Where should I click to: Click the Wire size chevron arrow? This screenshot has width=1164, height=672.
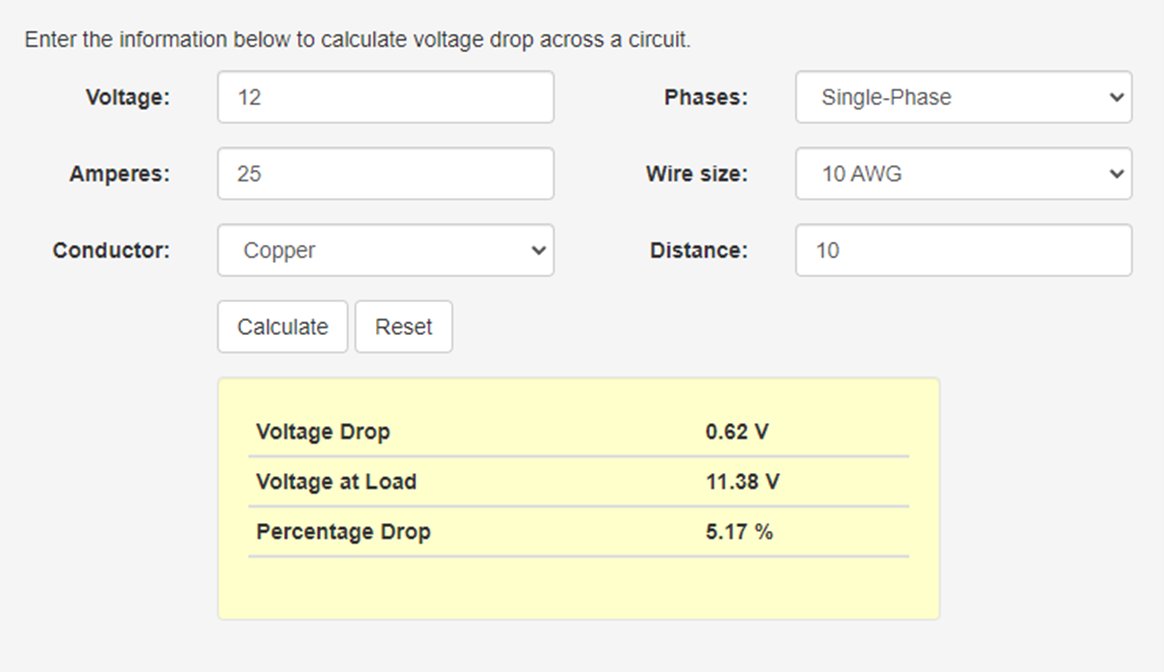[x=1117, y=174]
